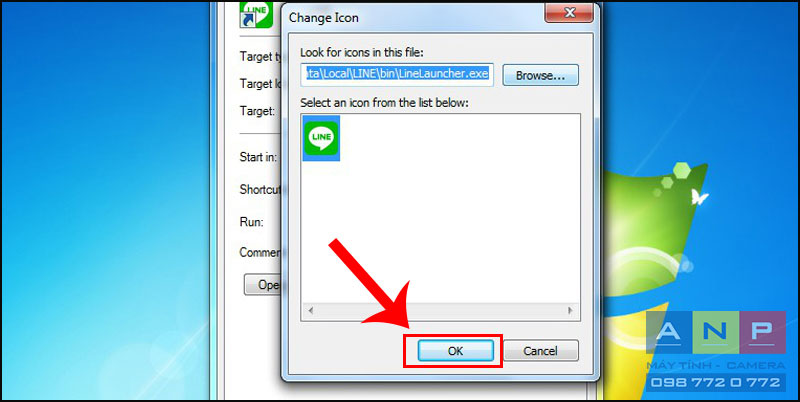Click the white butterfly on the wallpaper
Image resolution: width=800 pixels, height=402 pixels.
[x=700, y=196]
